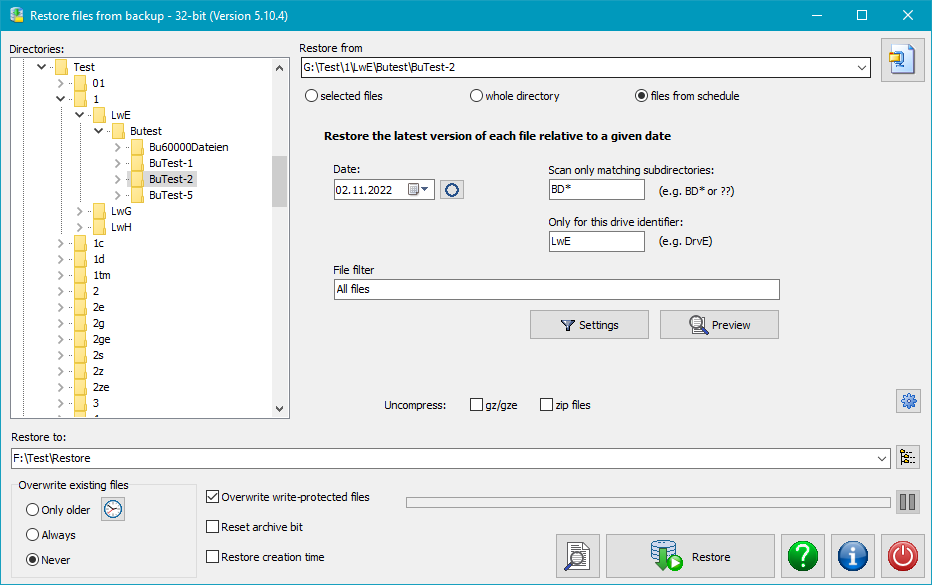Click the clock icon beside Only older

[114, 509]
